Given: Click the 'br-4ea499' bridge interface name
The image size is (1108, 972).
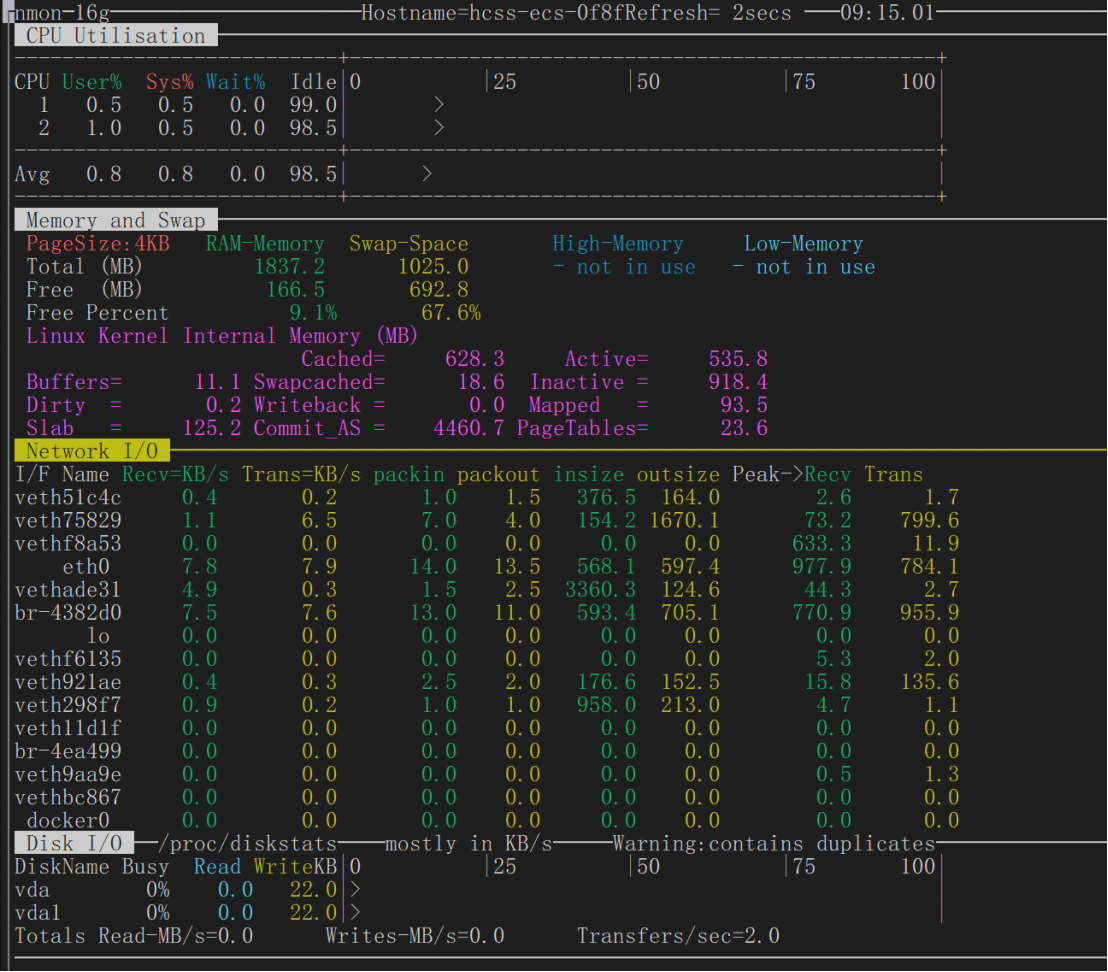Looking at the screenshot, I should click(x=68, y=751).
